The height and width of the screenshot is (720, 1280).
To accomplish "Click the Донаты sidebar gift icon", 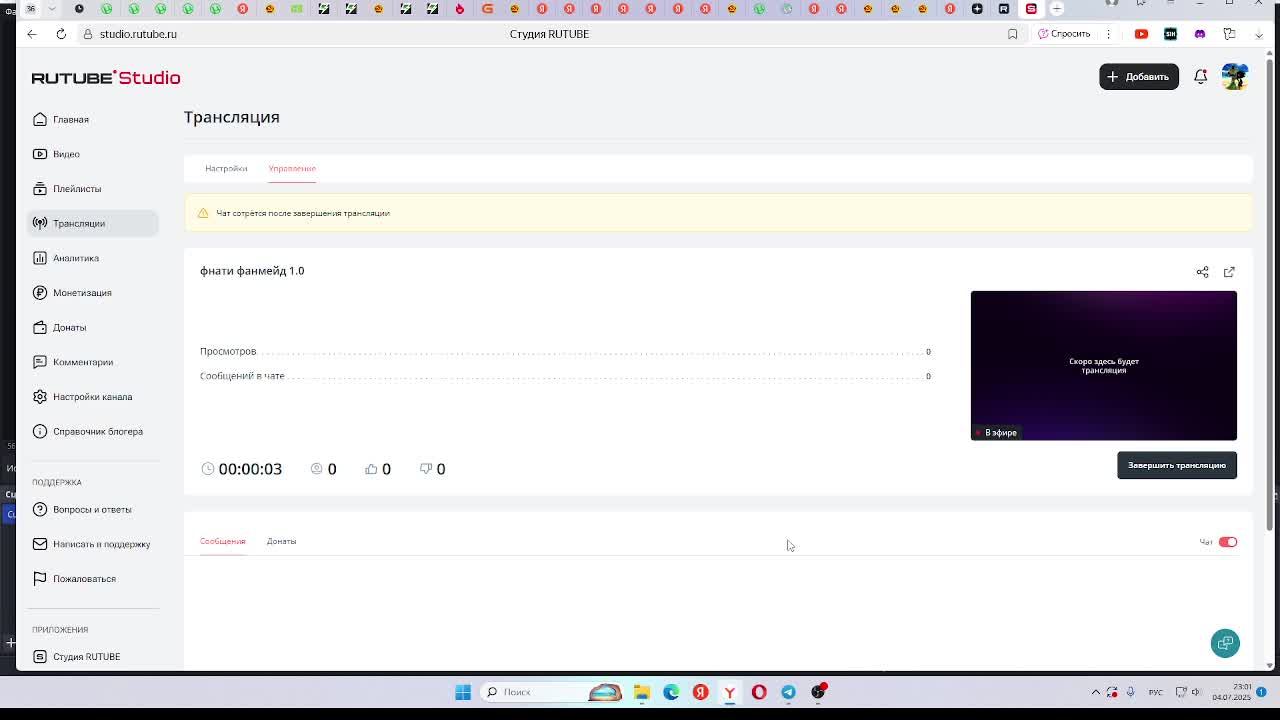I will point(40,327).
